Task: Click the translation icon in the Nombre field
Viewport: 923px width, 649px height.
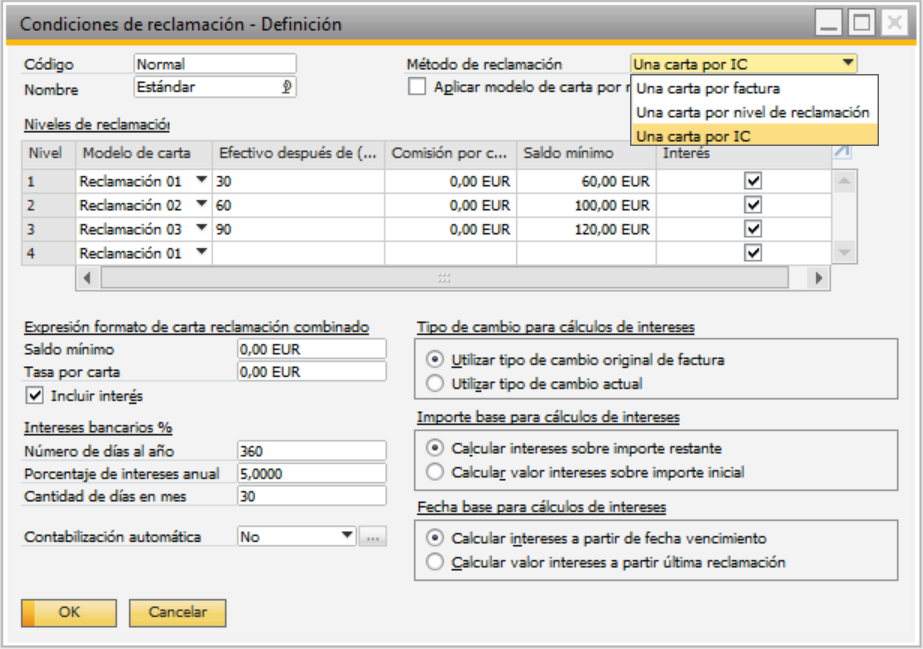Action: pos(287,87)
